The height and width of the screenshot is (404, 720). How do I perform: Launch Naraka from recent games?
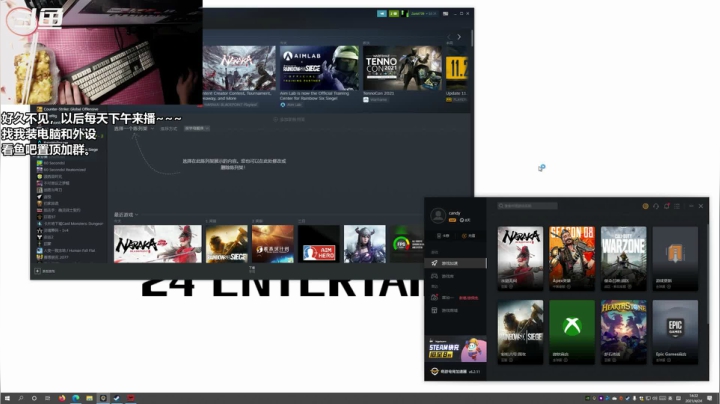coord(158,244)
